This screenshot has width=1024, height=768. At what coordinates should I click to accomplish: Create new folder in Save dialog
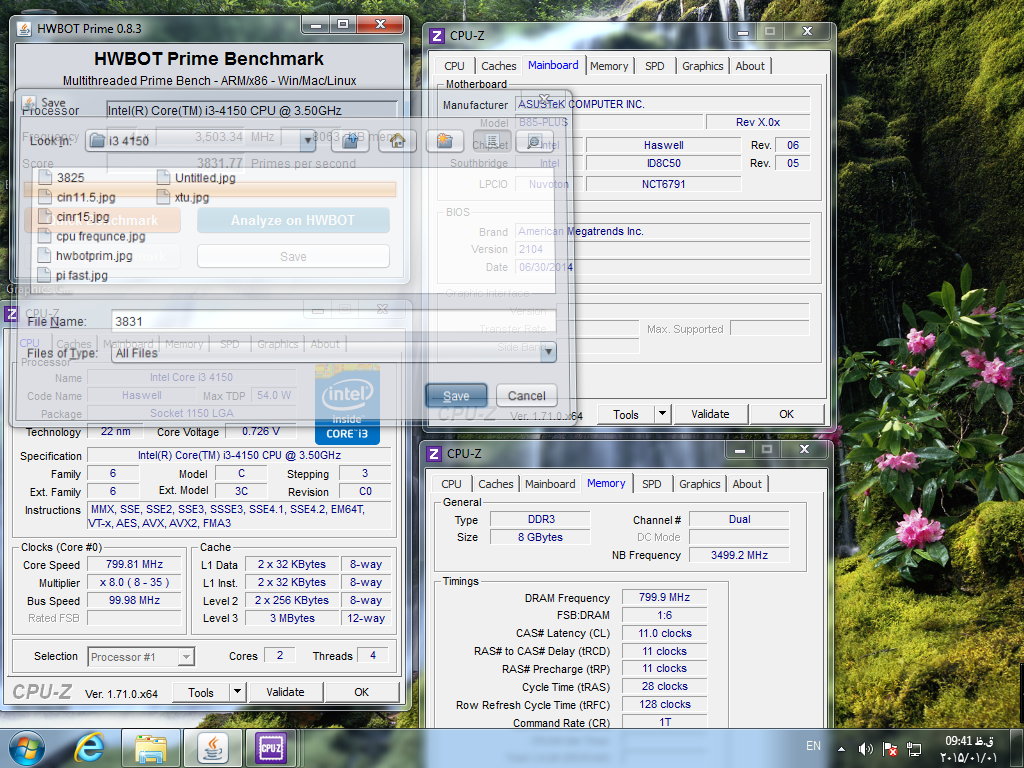pyautogui.click(x=445, y=140)
